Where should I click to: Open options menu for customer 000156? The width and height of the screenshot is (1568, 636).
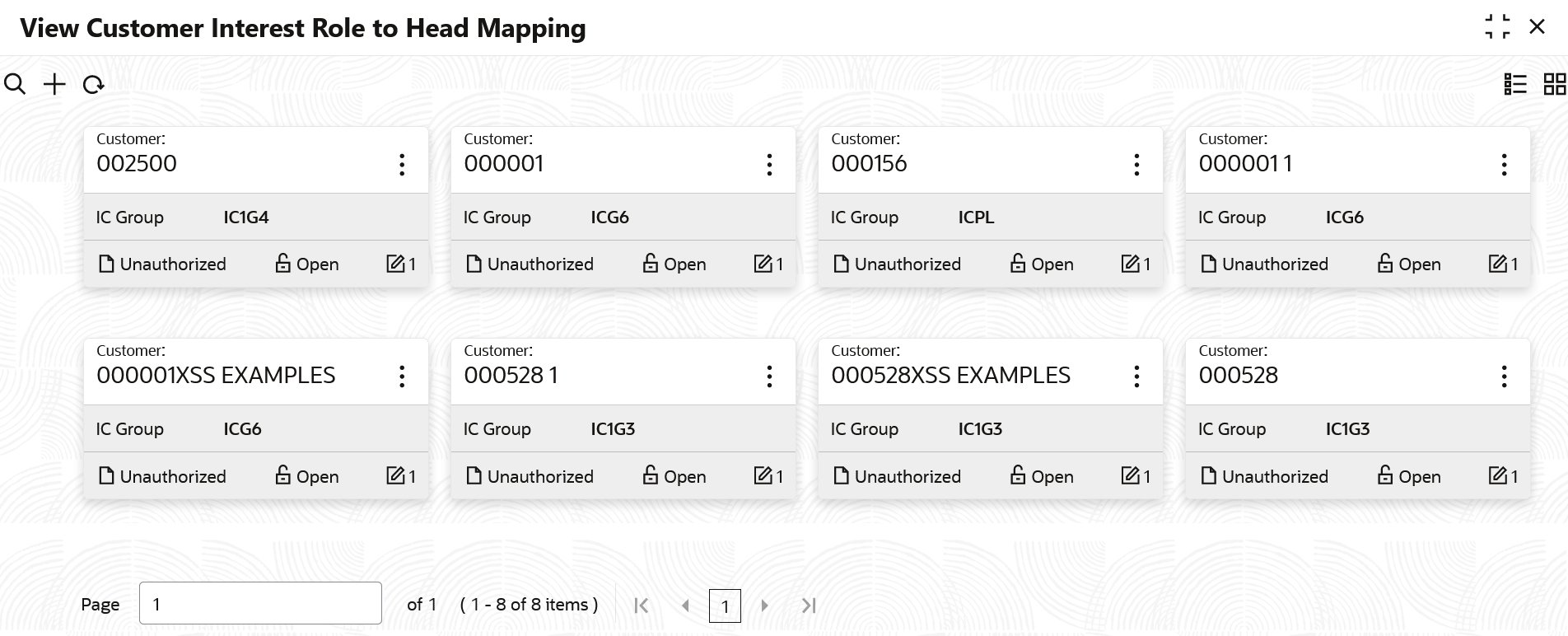[1136, 165]
